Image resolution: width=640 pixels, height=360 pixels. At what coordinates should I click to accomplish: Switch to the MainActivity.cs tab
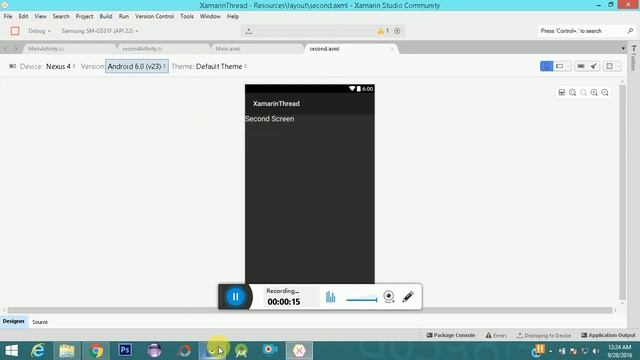pyautogui.click(x=69, y=49)
